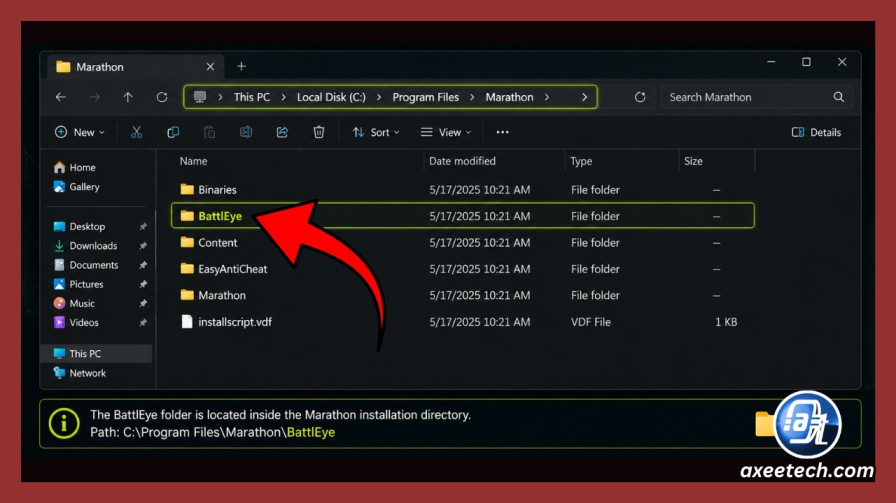The width and height of the screenshot is (896, 503).
Task: Click This PC in the breadcrumb
Action: pyautogui.click(x=251, y=97)
